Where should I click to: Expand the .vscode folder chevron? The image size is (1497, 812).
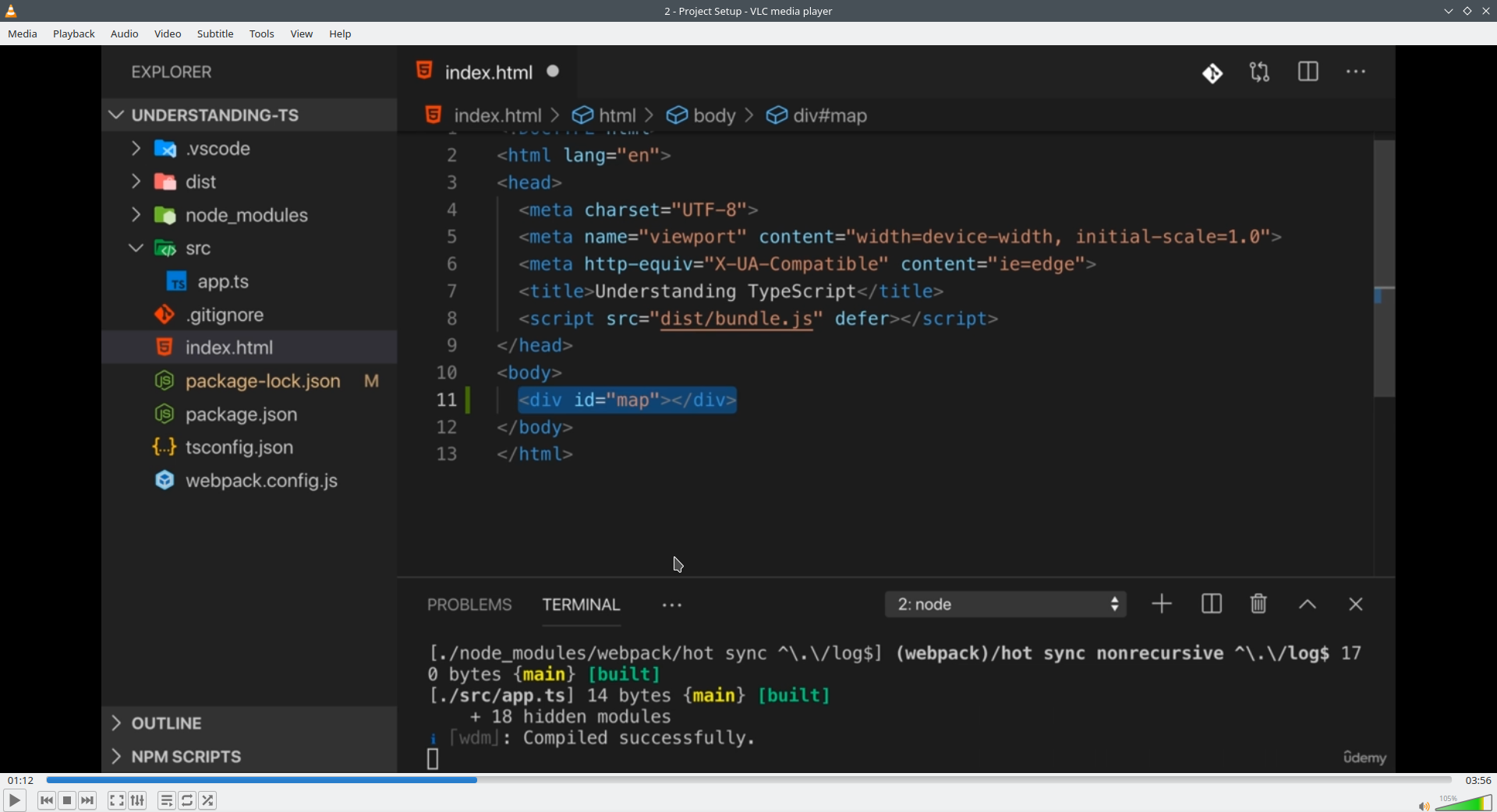pos(136,148)
